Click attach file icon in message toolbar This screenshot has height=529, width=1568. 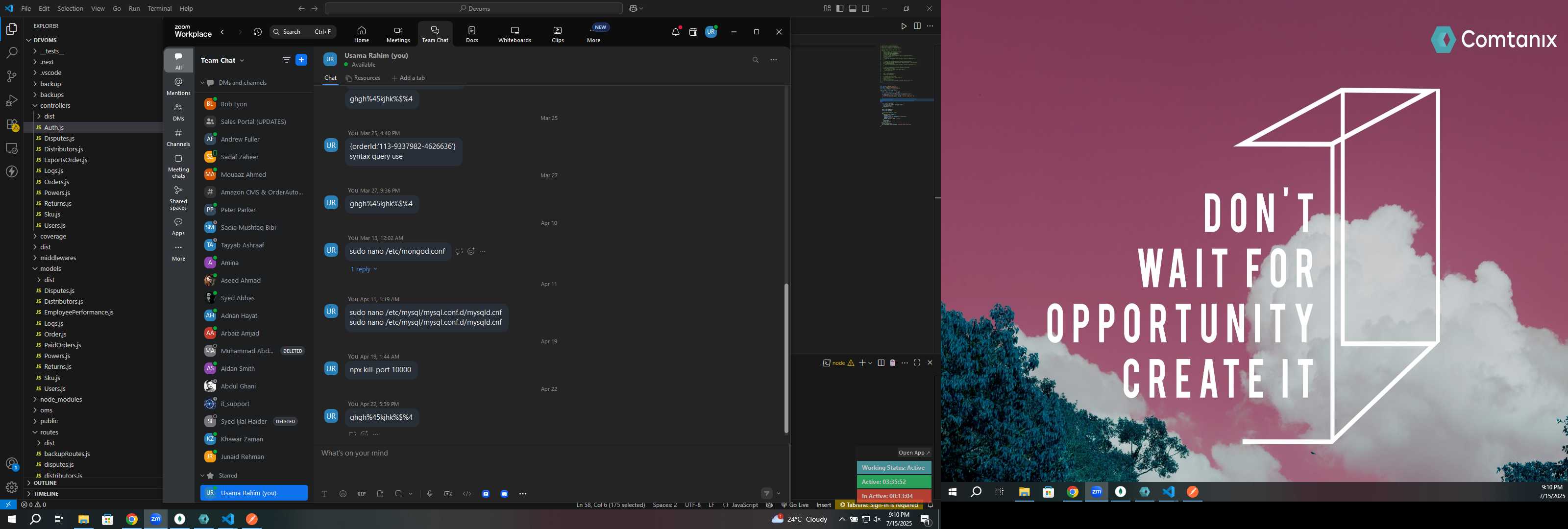(x=380, y=494)
